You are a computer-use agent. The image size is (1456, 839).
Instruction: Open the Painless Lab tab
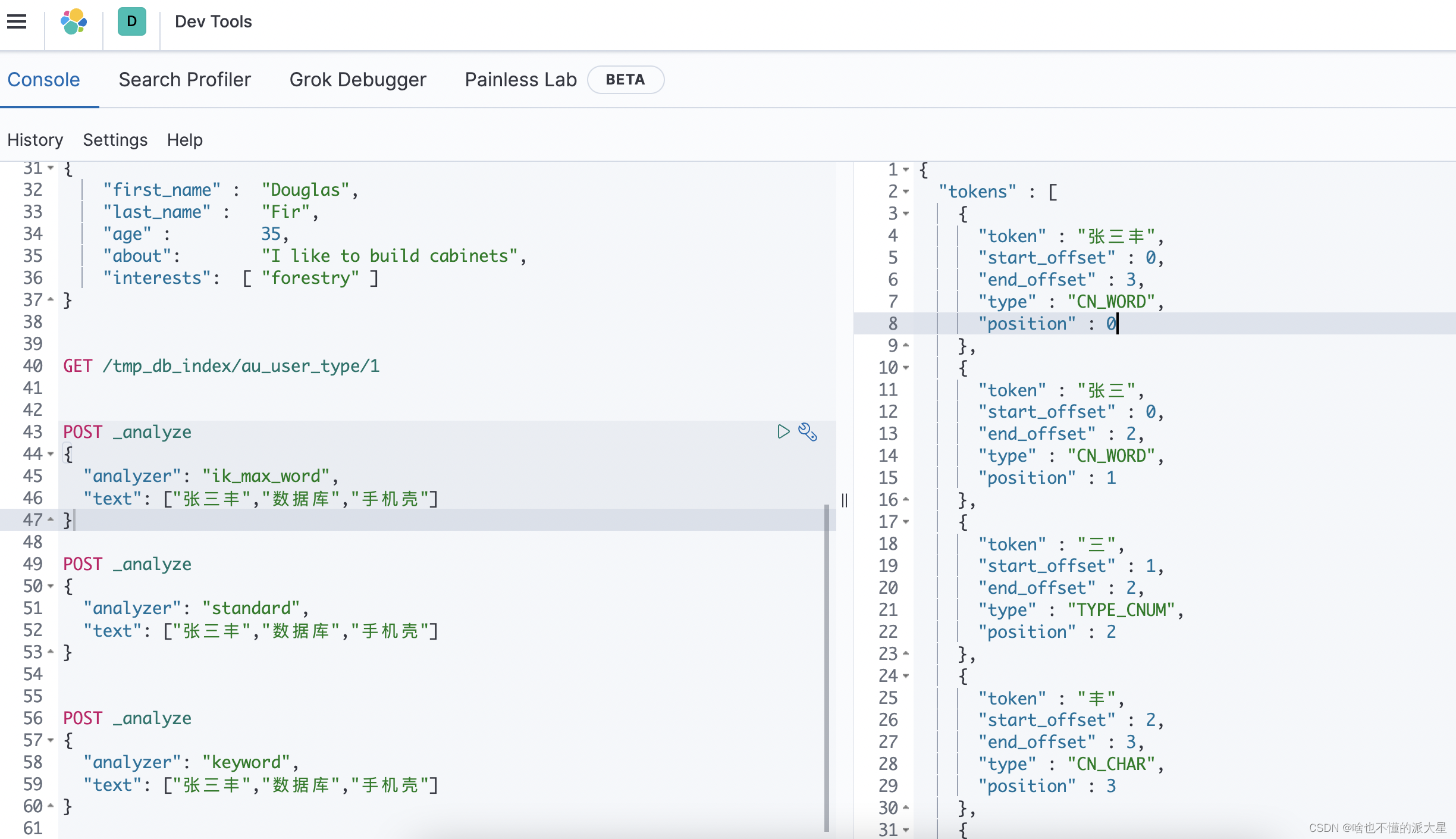click(x=520, y=79)
